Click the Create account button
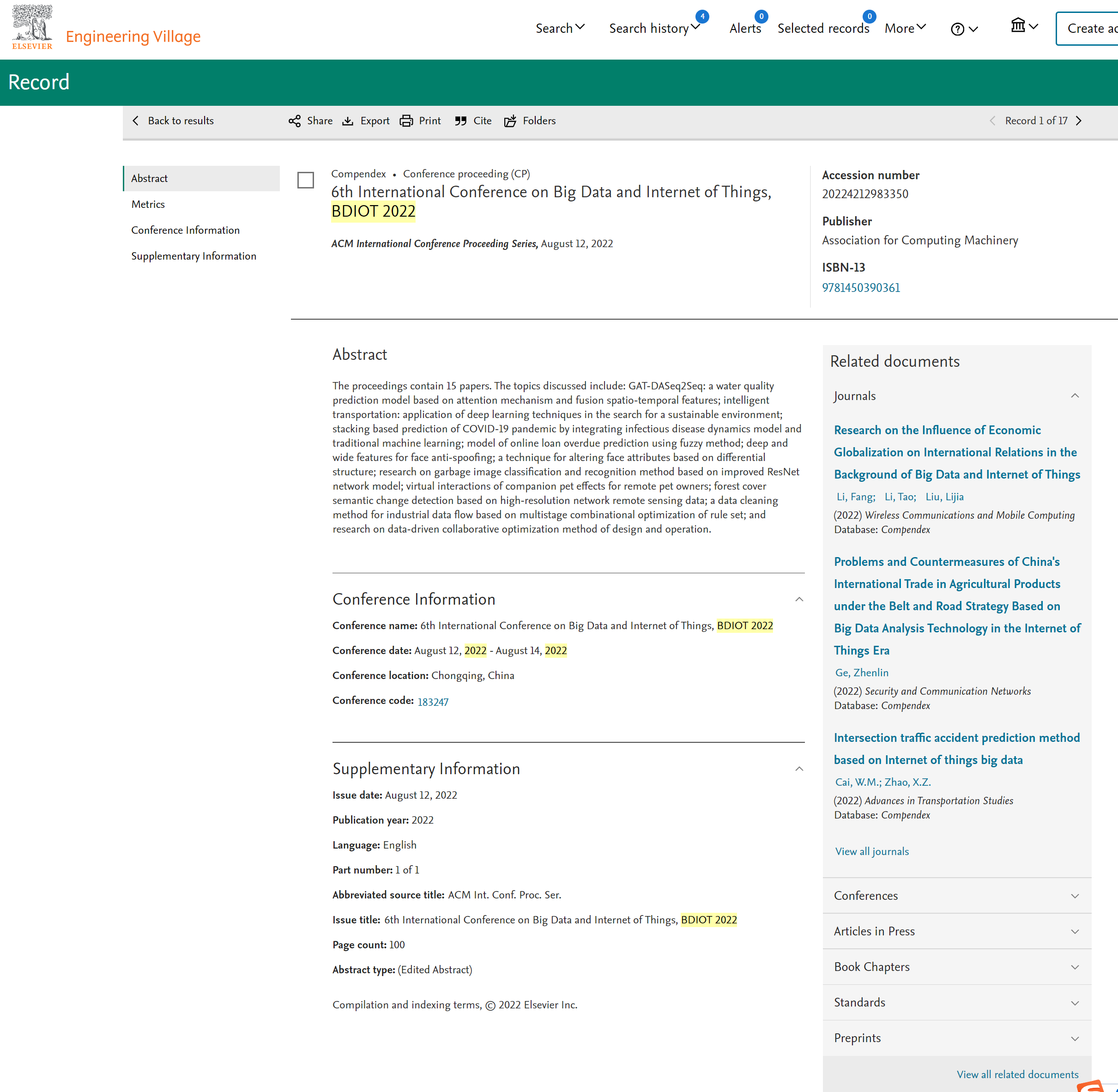 click(x=1088, y=28)
